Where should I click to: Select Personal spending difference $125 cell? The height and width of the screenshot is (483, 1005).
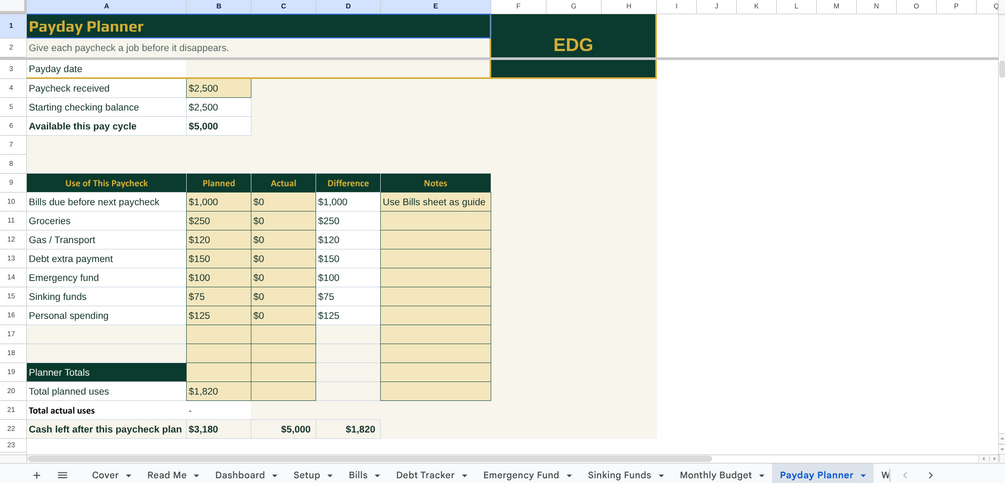click(x=348, y=316)
